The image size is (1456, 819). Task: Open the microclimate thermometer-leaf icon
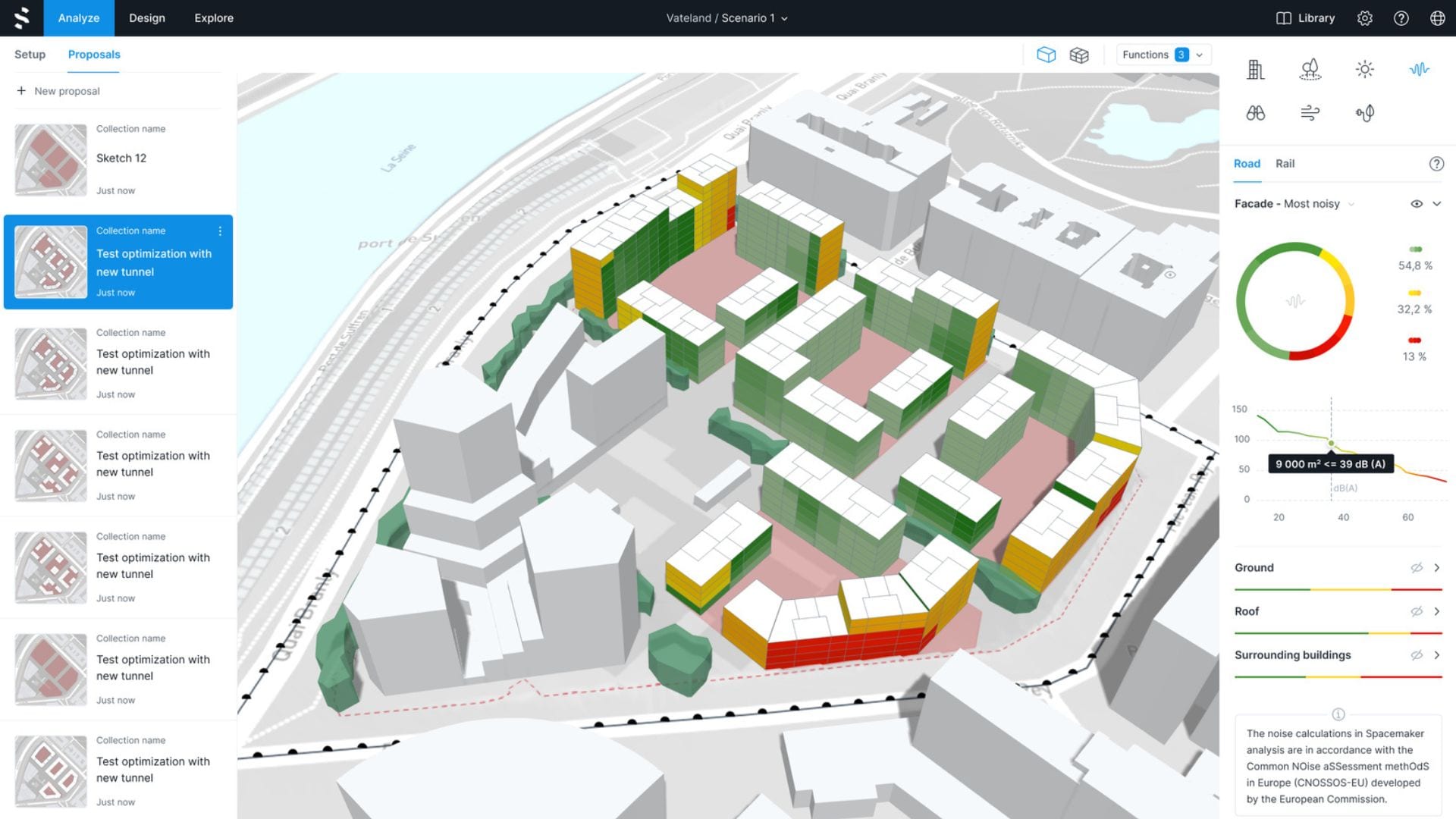pyautogui.click(x=1364, y=113)
